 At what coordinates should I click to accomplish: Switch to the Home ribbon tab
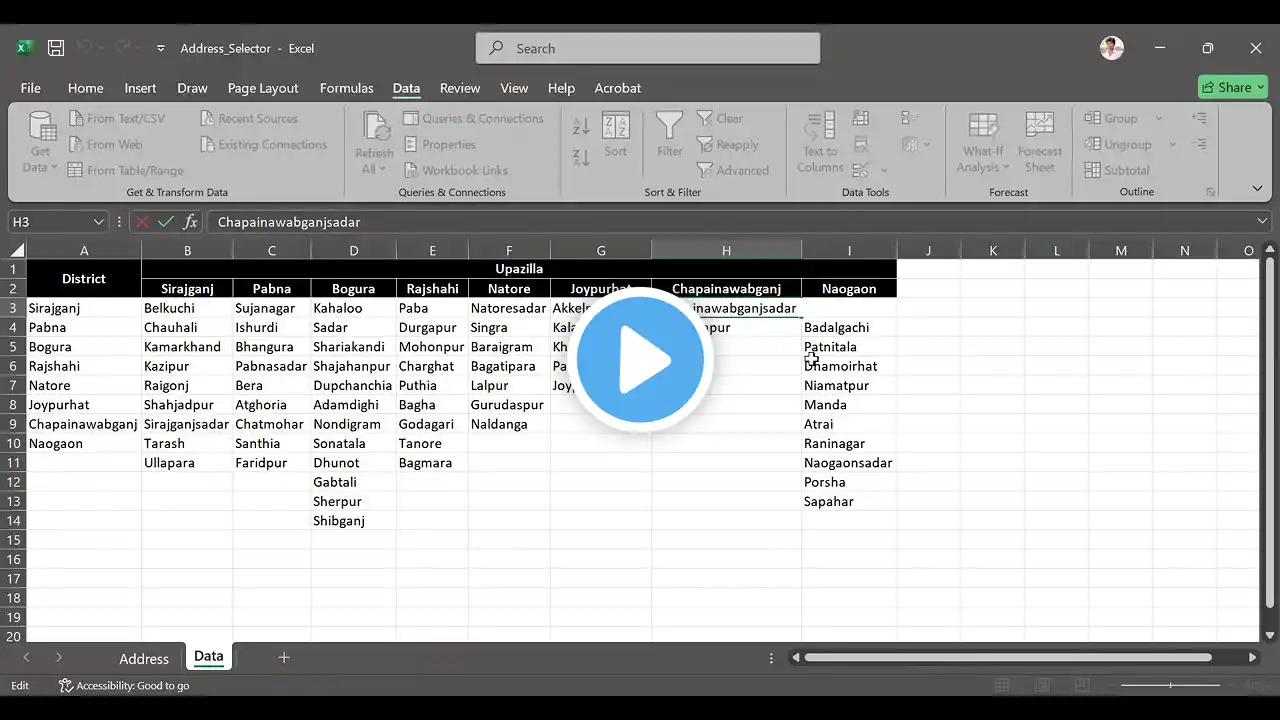tap(85, 88)
